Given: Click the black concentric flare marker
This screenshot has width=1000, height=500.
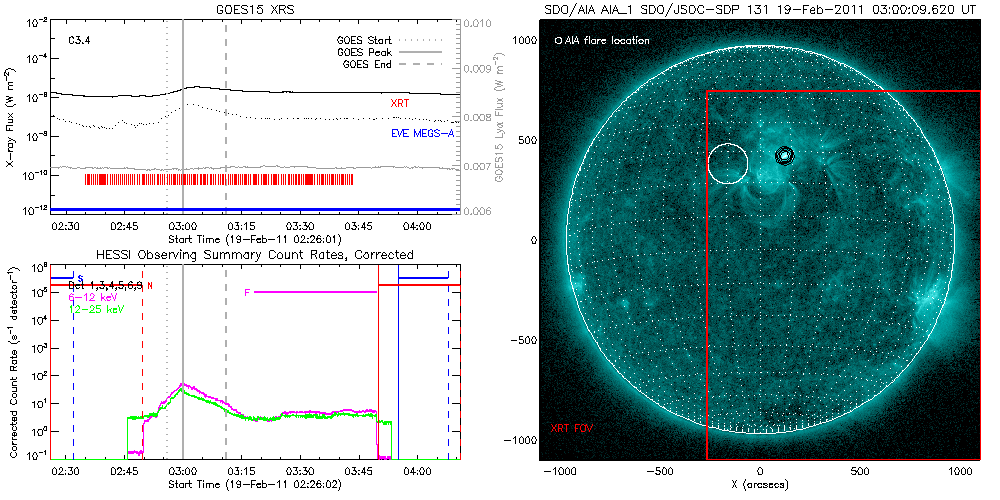Looking at the screenshot, I should (785, 155).
